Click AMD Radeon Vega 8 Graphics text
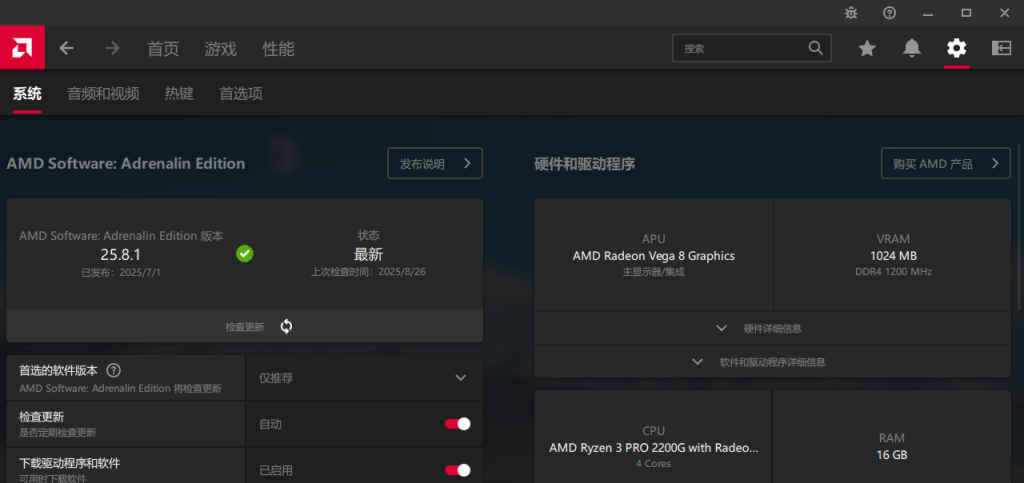The height and width of the screenshot is (483, 1024). pyautogui.click(x=654, y=256)
